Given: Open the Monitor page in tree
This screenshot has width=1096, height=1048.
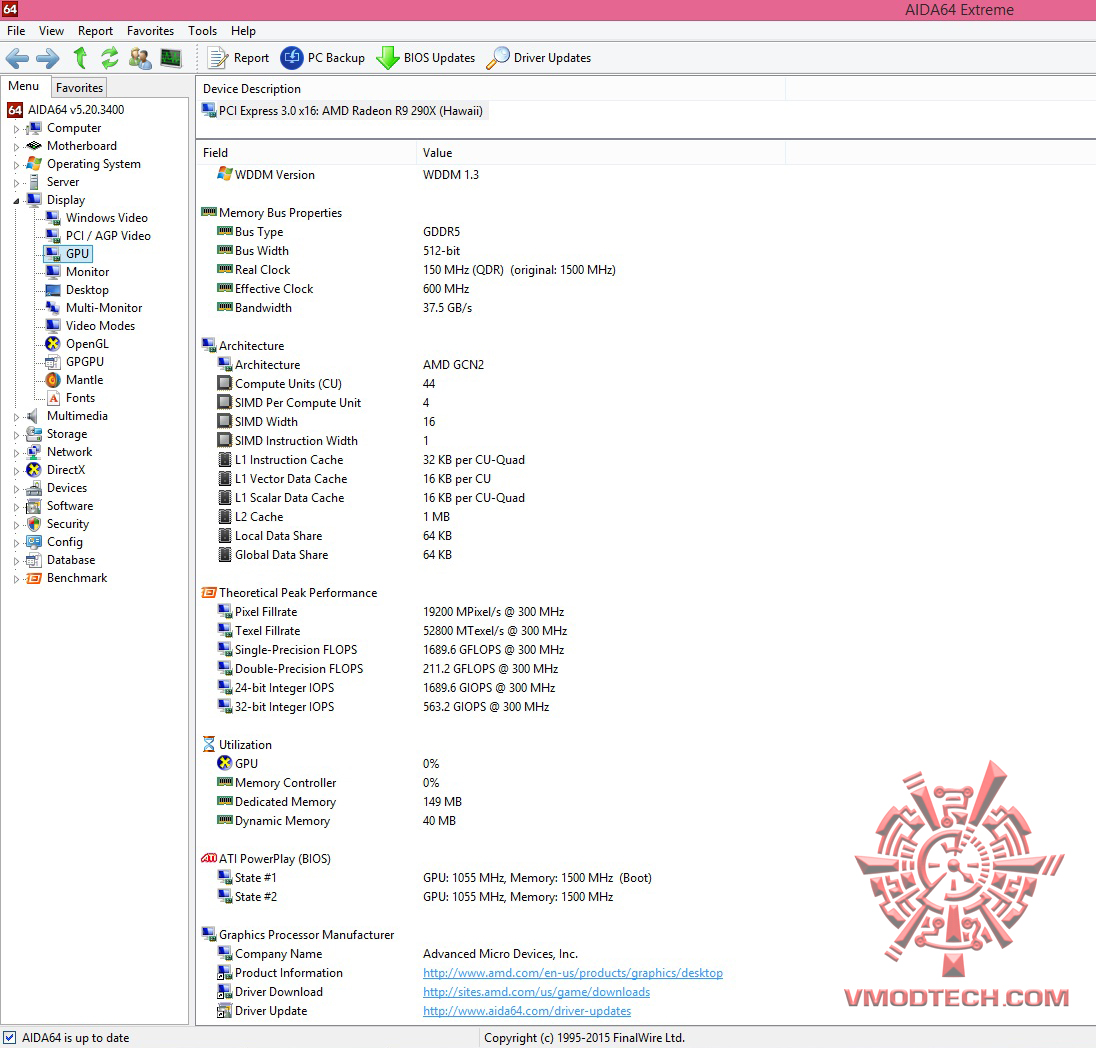Looking at the screenshot, I should click(87, 272).
